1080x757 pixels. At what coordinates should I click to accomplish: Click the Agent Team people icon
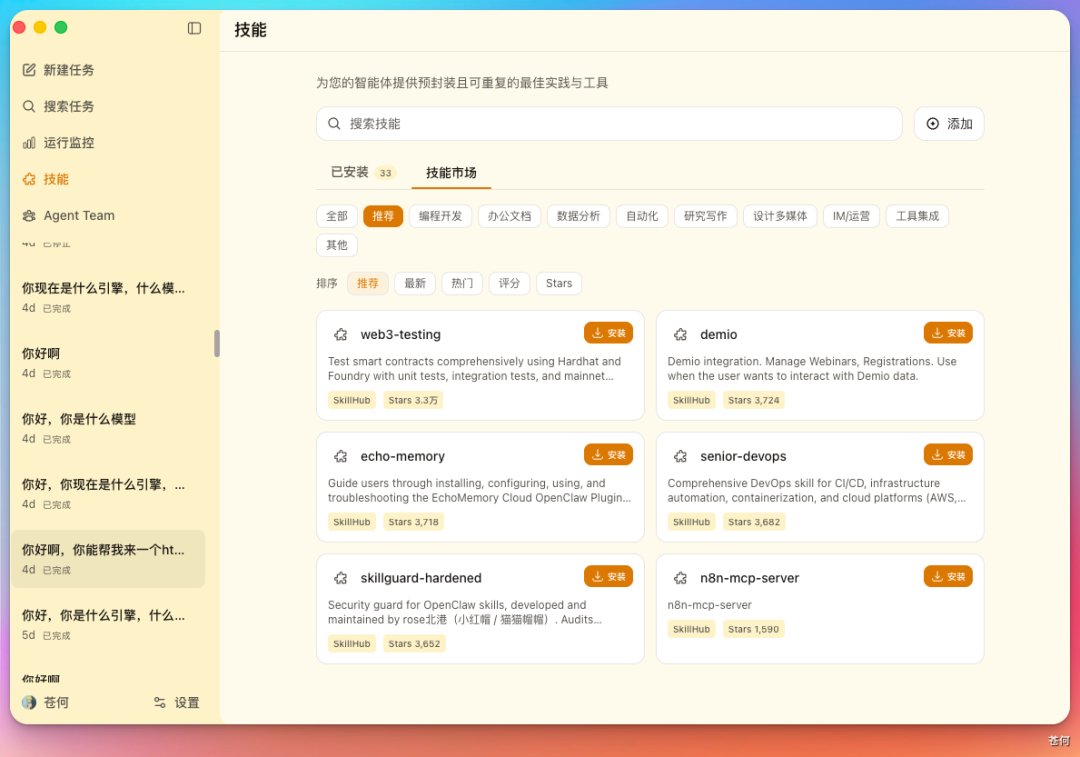tap(29, 216)
